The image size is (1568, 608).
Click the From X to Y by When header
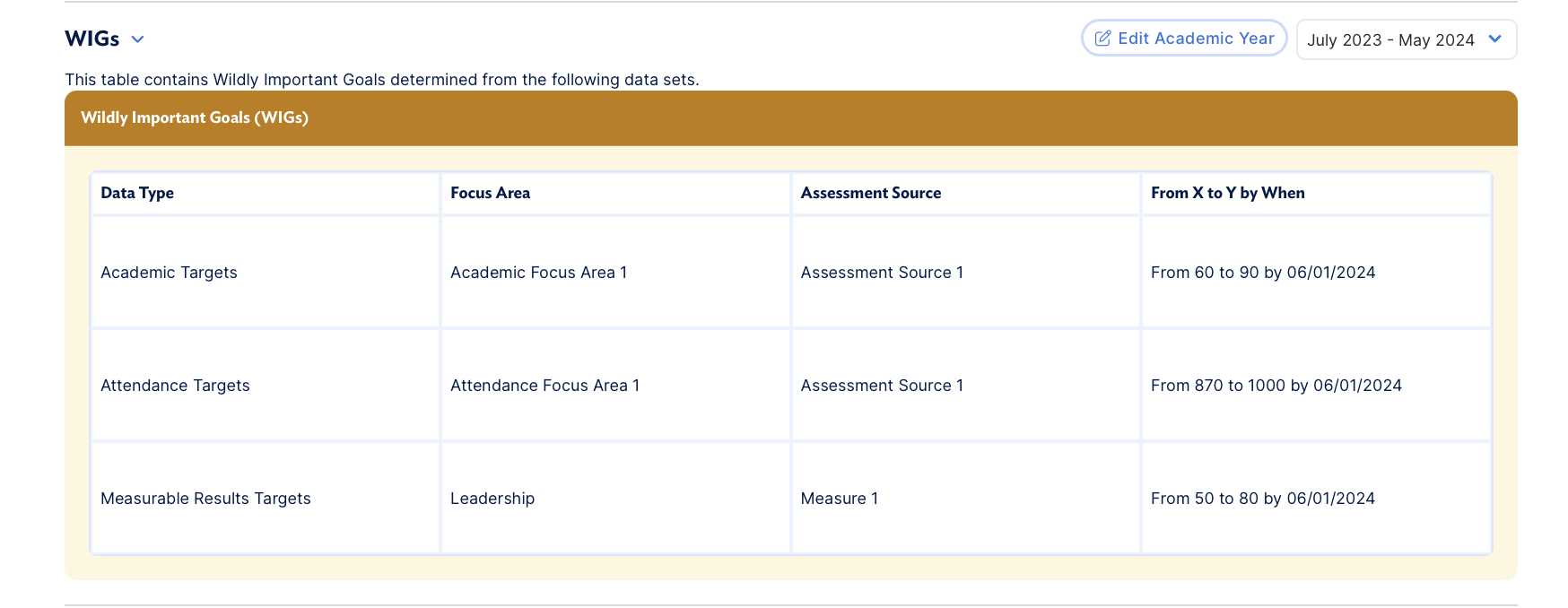[1228, 193]
